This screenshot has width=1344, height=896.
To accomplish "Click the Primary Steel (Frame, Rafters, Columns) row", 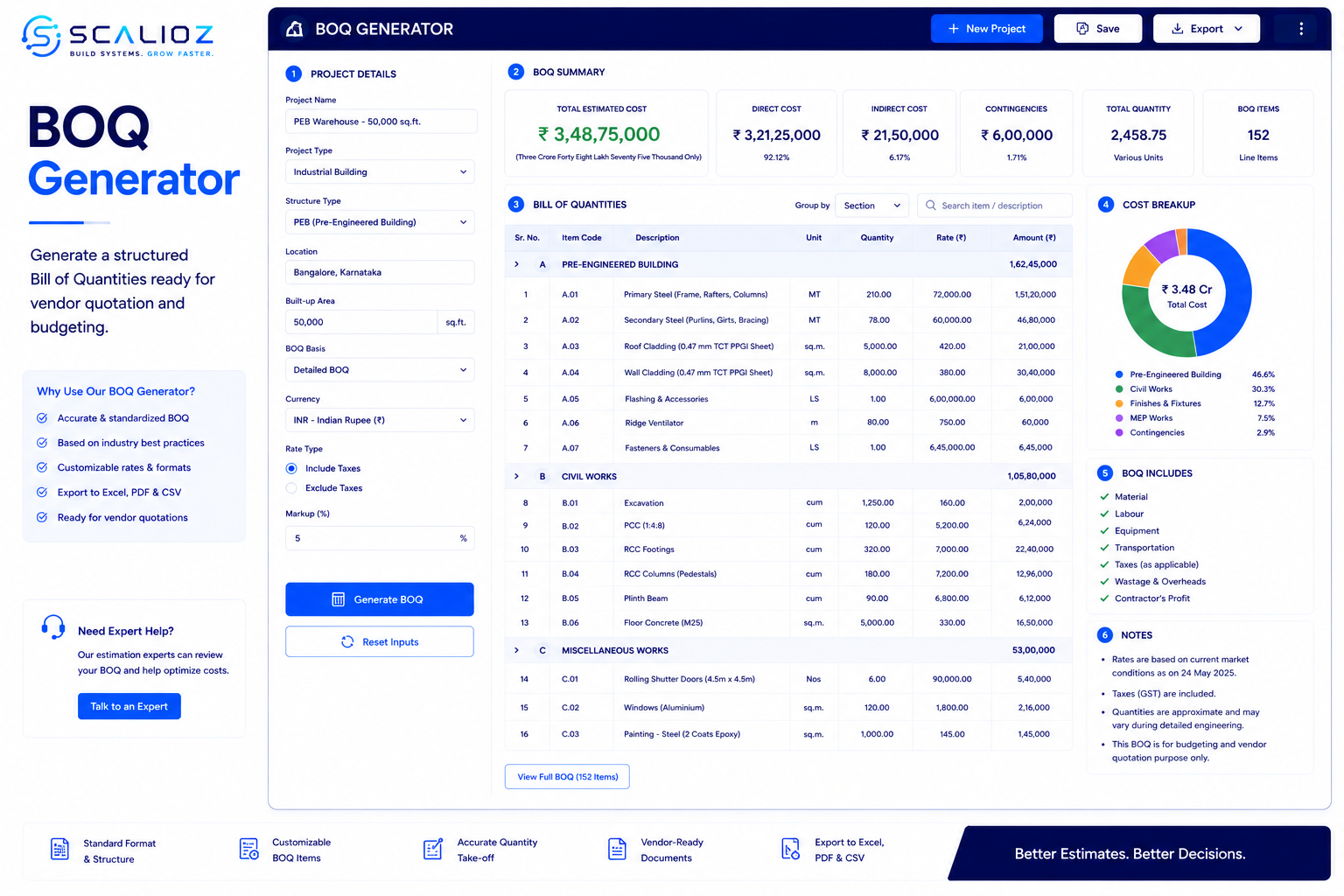I will click(787, 295).
